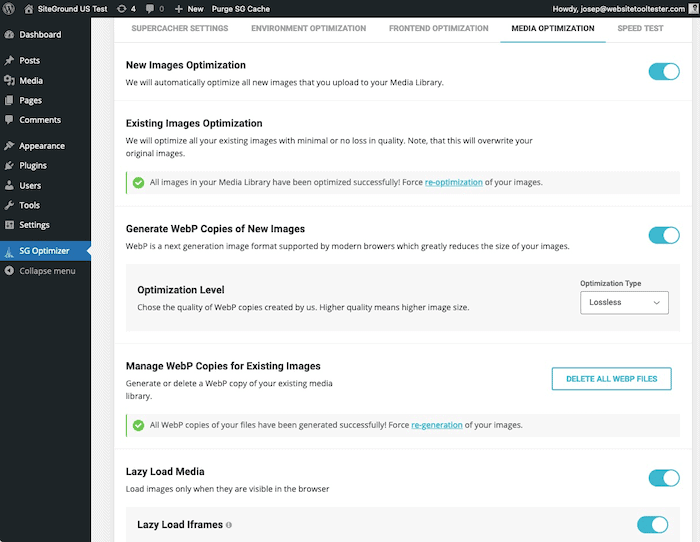The image size is (700, 542).
Task: Open Appearance menu item
Action: click(x=42, y=146)
